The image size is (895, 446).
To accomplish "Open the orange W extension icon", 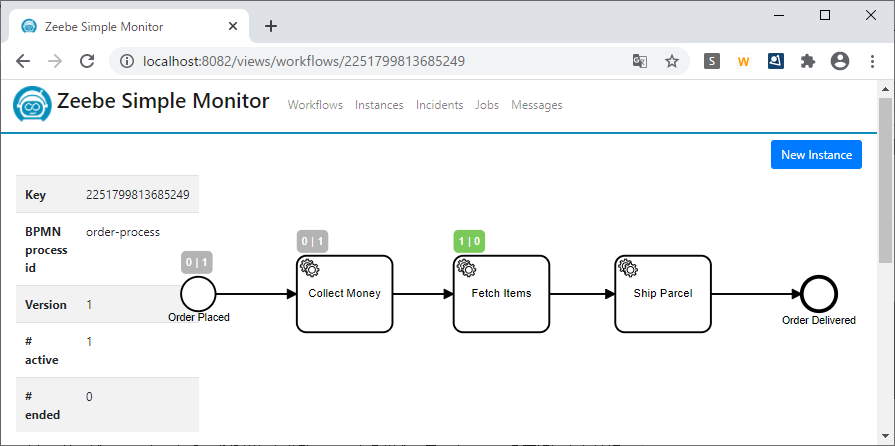I will click(x=743, y=61).
